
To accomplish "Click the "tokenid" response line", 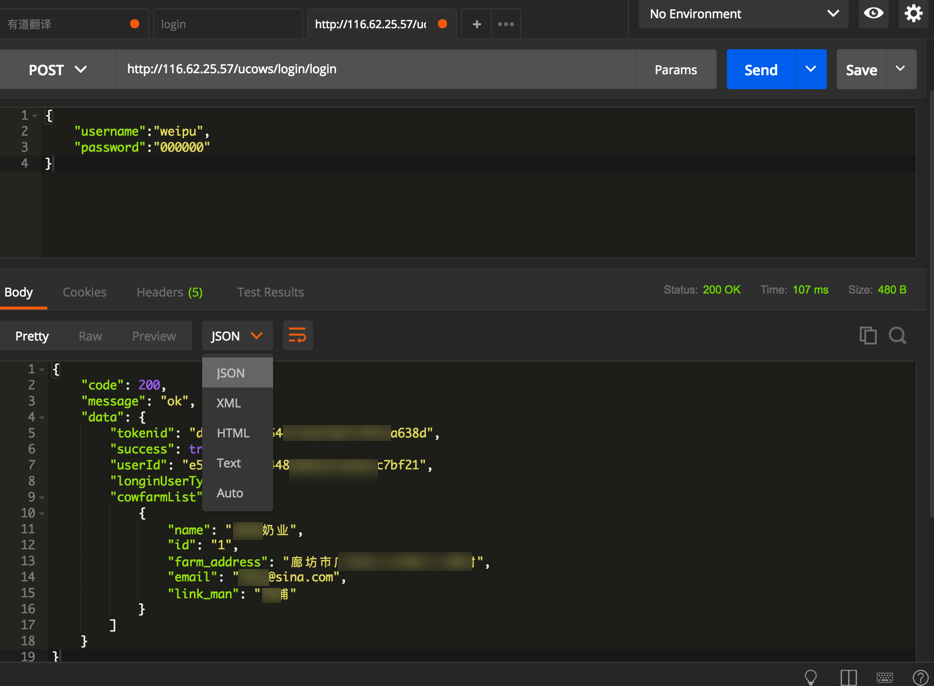I will 275,434.
